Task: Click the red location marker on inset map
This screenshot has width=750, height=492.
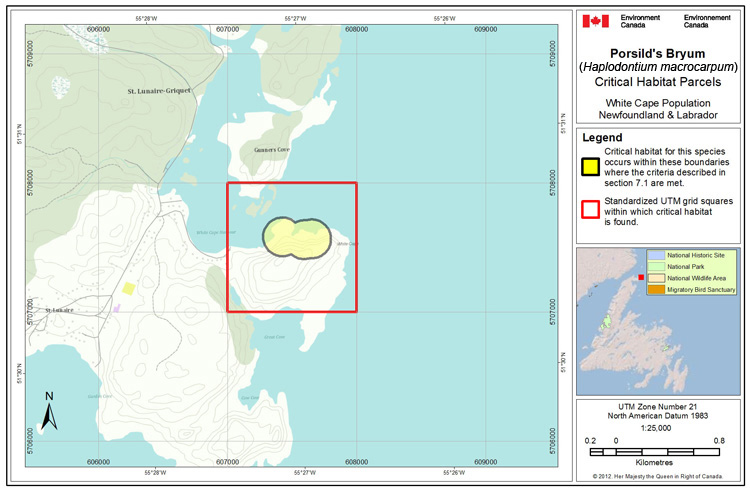Action: point(640,277)
